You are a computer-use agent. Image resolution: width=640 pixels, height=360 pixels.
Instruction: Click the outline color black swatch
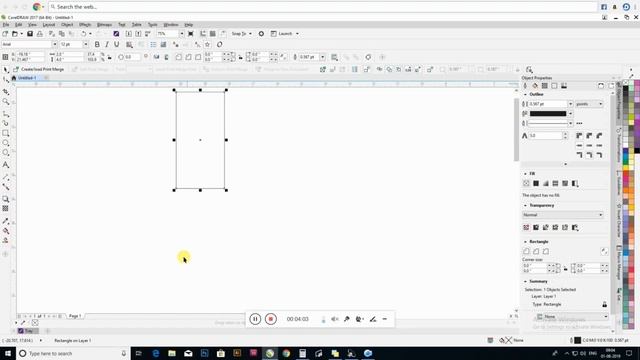point(548,113)
